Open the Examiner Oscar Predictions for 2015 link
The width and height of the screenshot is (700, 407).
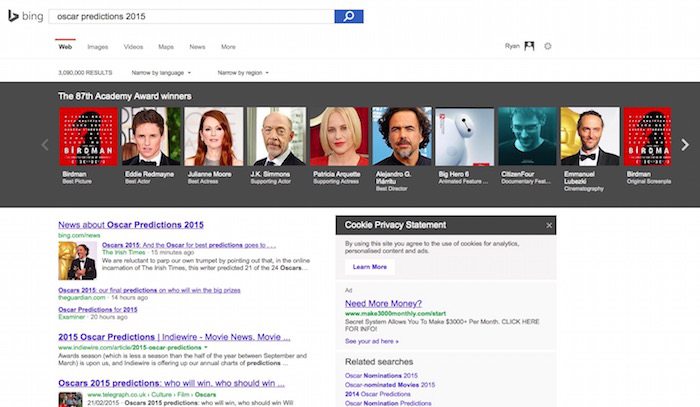pyautogui.click(x=98, y=309)
